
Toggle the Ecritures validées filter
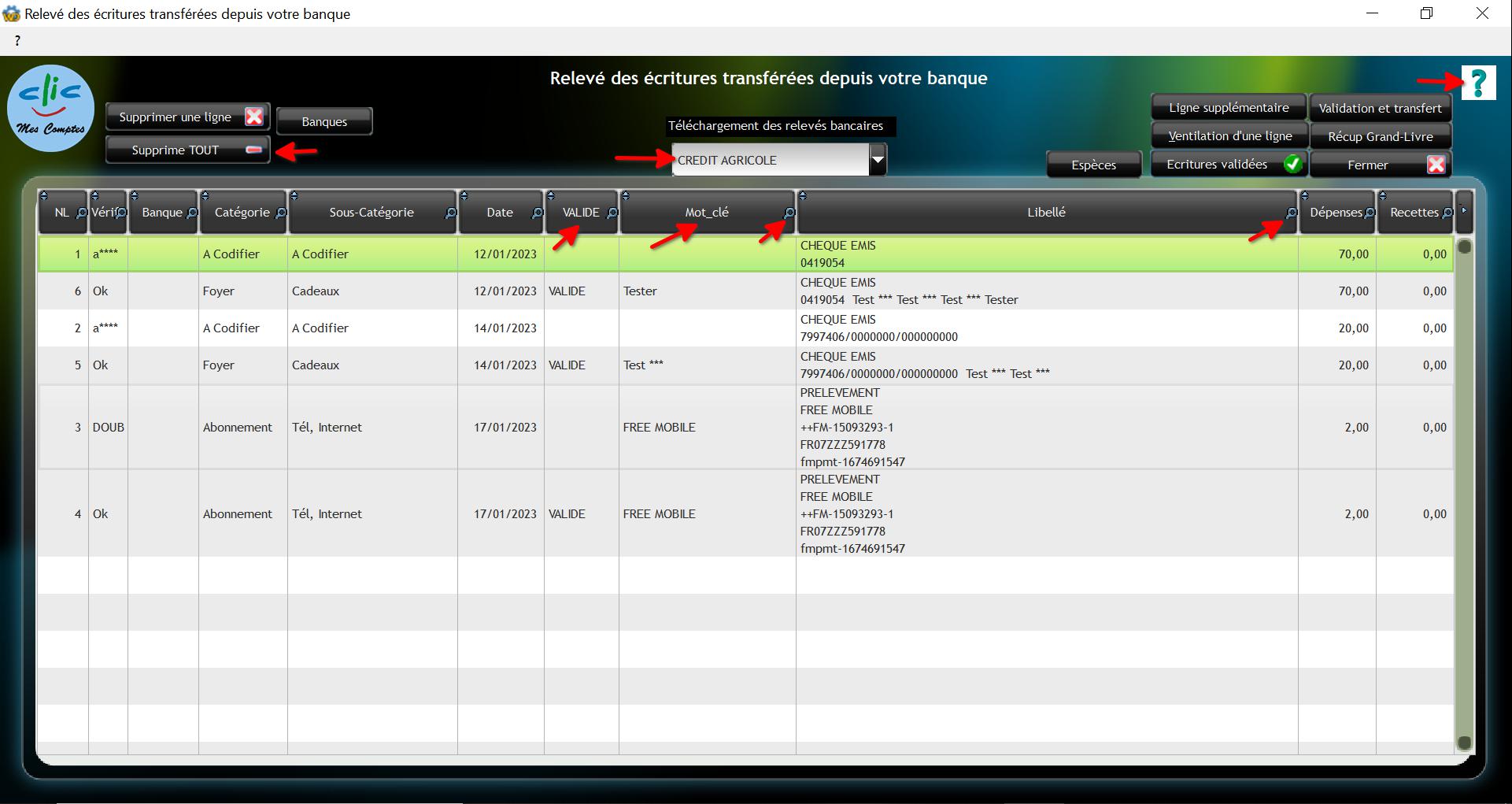[1227, 165]
